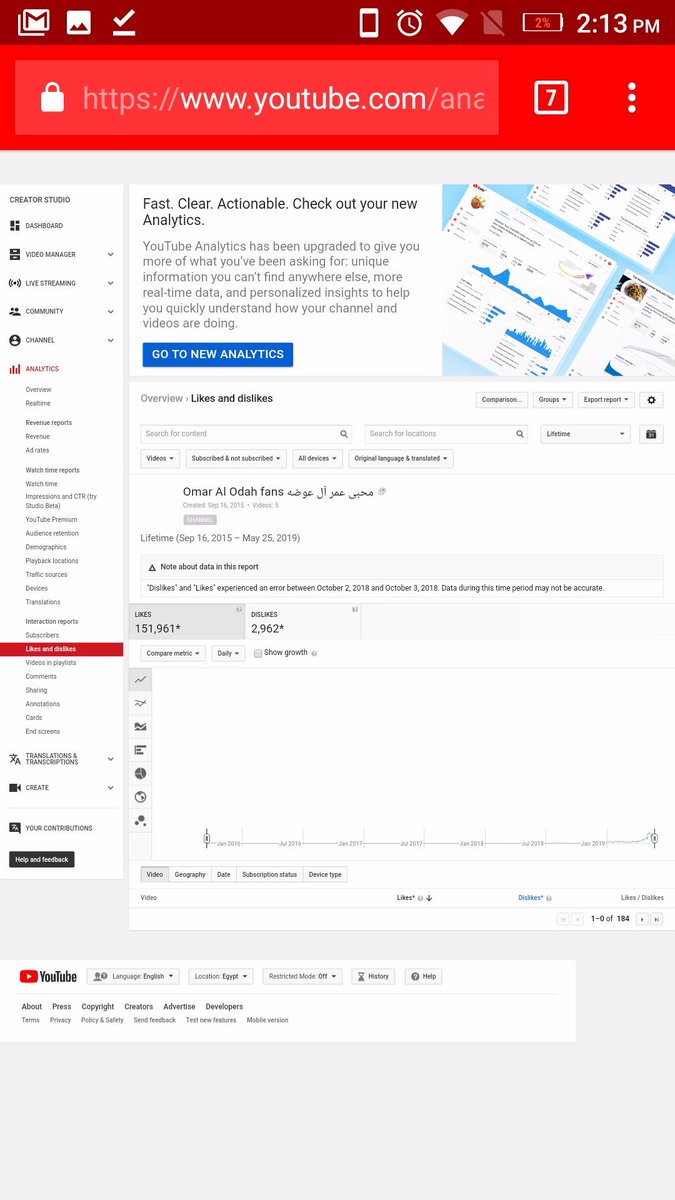Screen dimensions: 675x1200
Task: Click the Translations & Transcriptions icon
Action: click(x=15, y=759)
